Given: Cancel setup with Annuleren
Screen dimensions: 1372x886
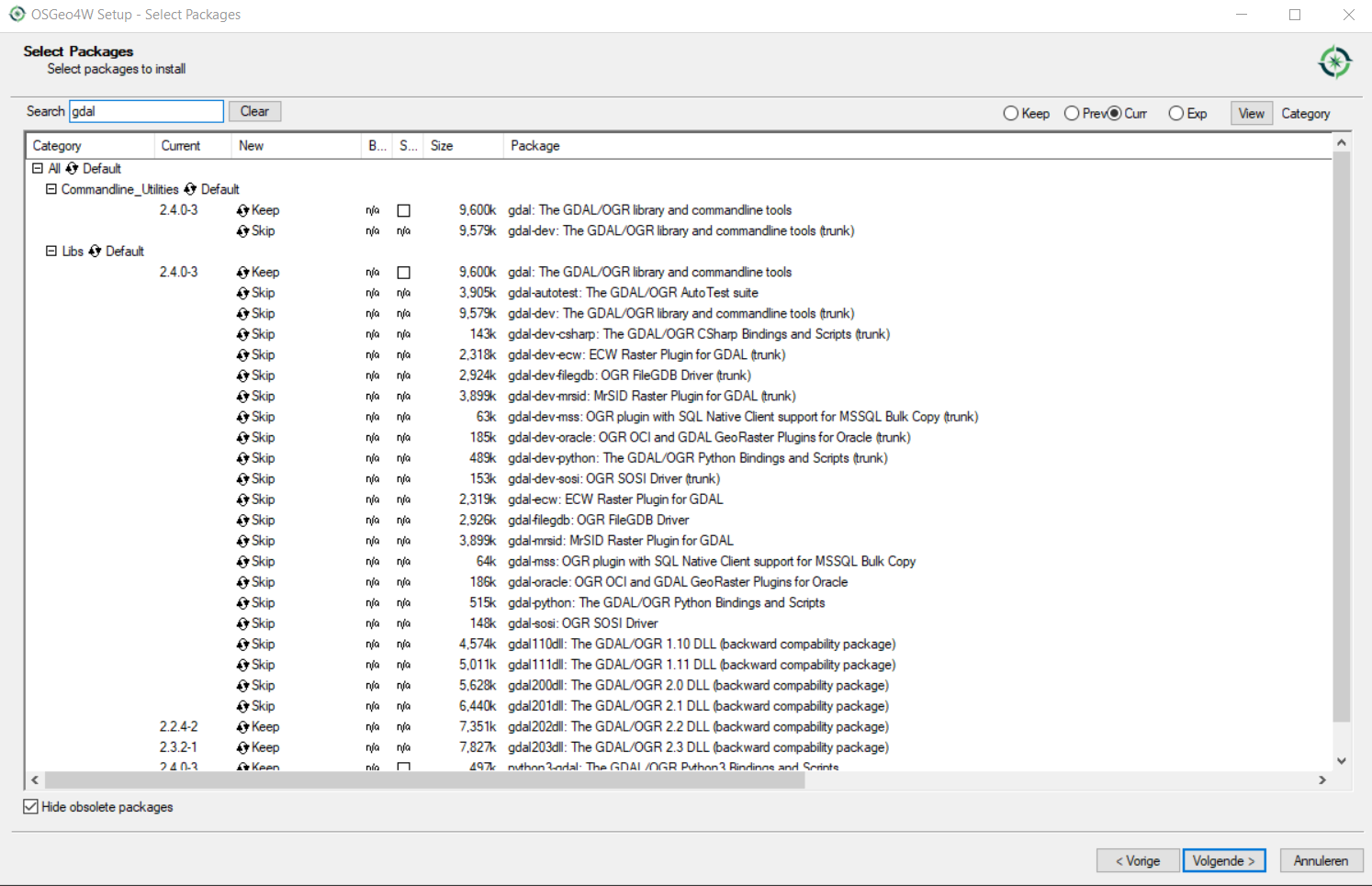Looking at the screenshot, I should (x=1321, y=860).
